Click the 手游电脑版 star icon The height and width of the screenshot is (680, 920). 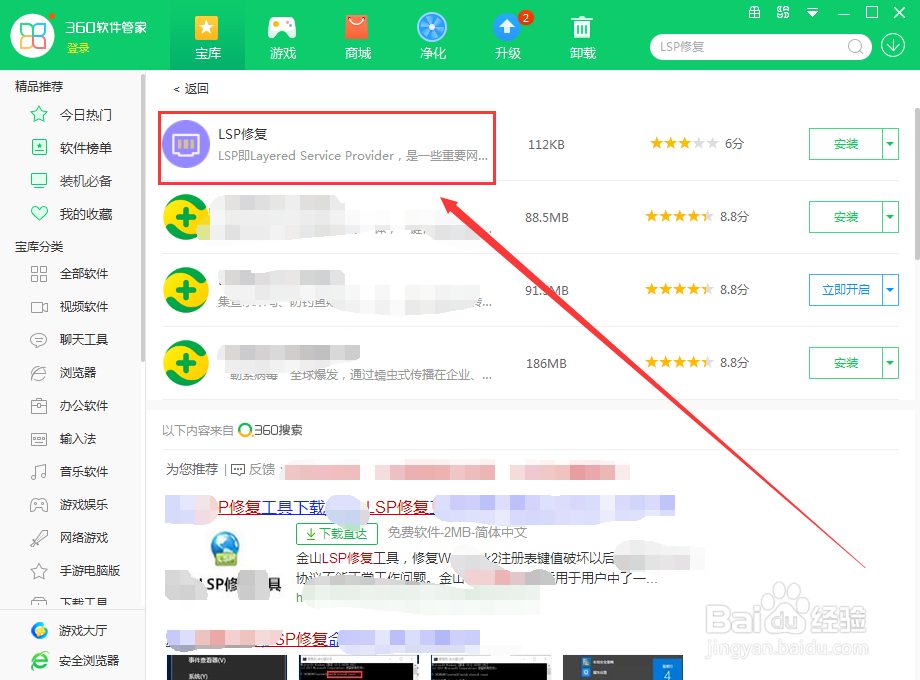39,570
